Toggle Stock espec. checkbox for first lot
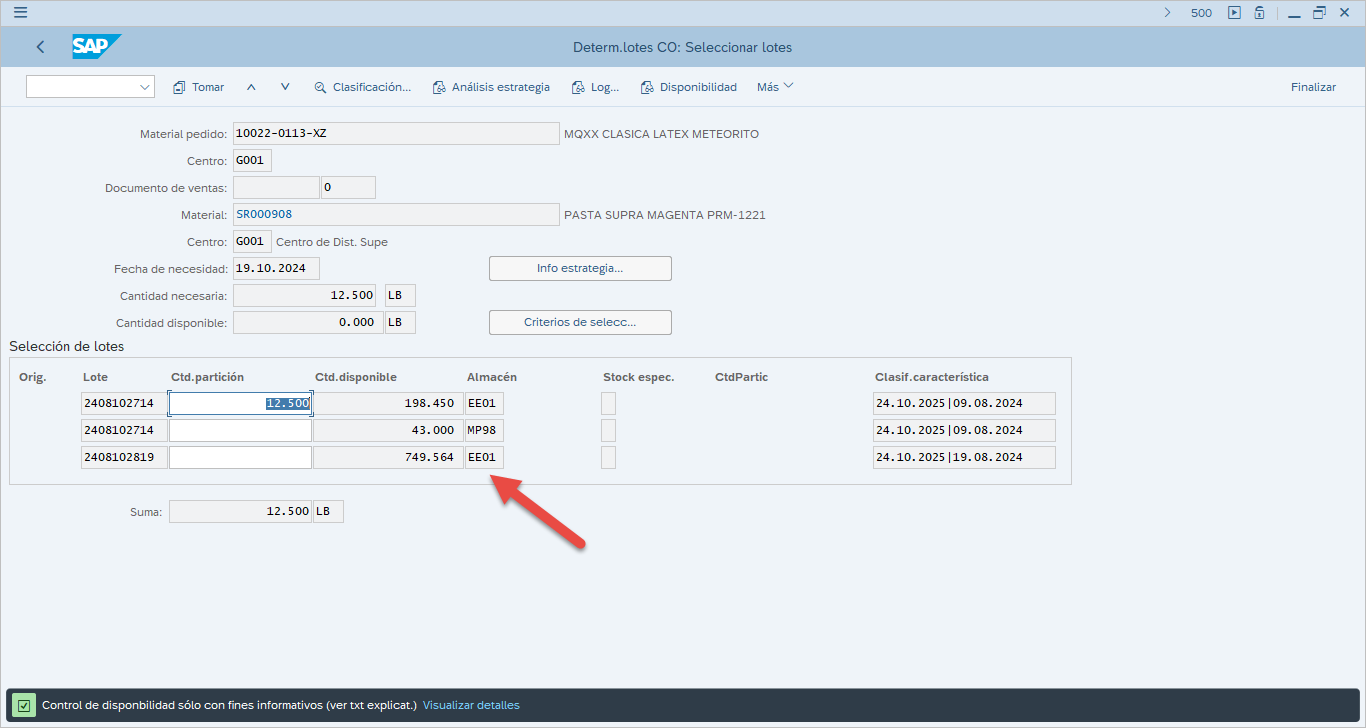This screenshot has height=728, width=1366. [x=608, y=403]
